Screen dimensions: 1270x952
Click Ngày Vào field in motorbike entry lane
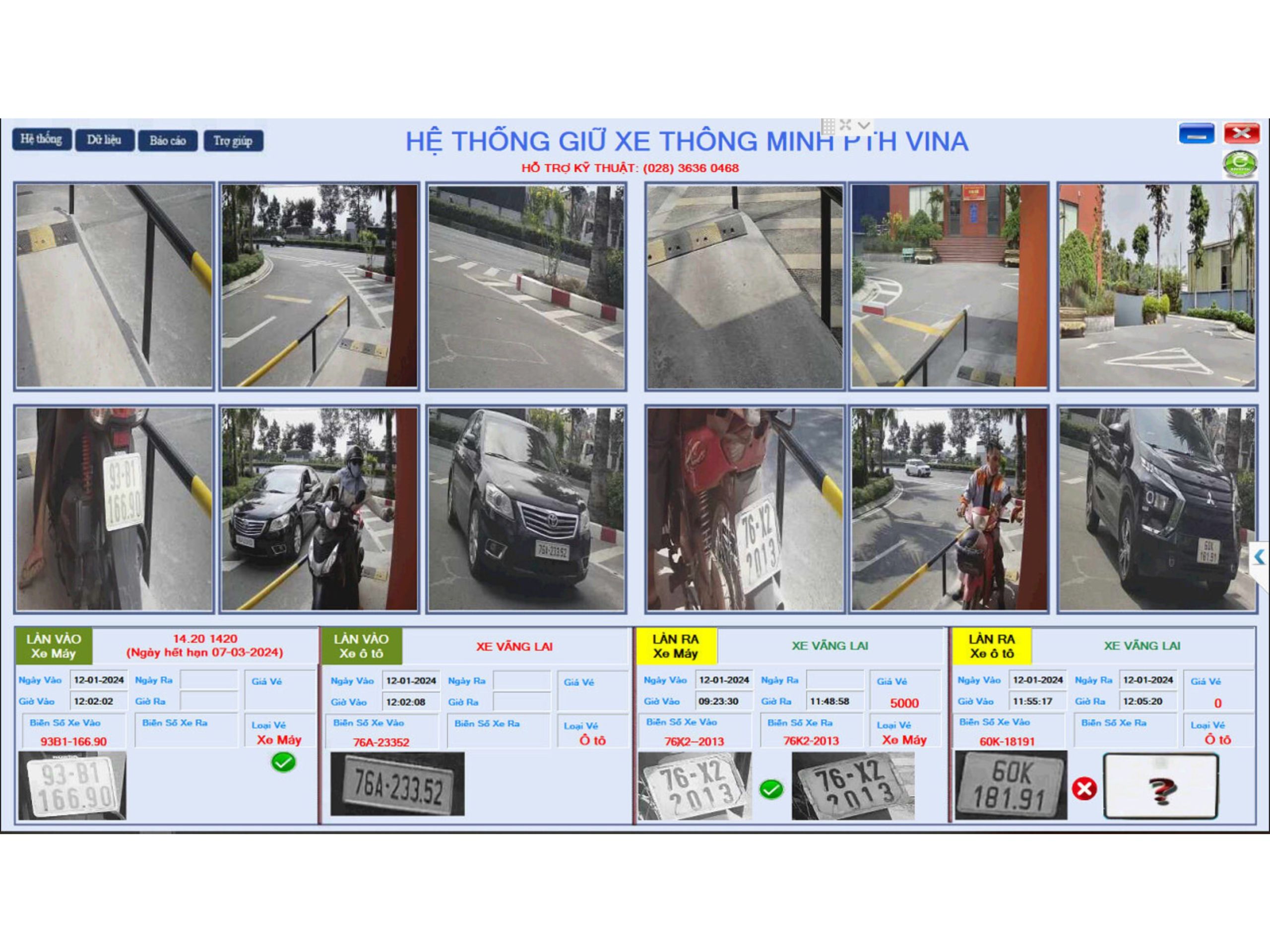99,680
